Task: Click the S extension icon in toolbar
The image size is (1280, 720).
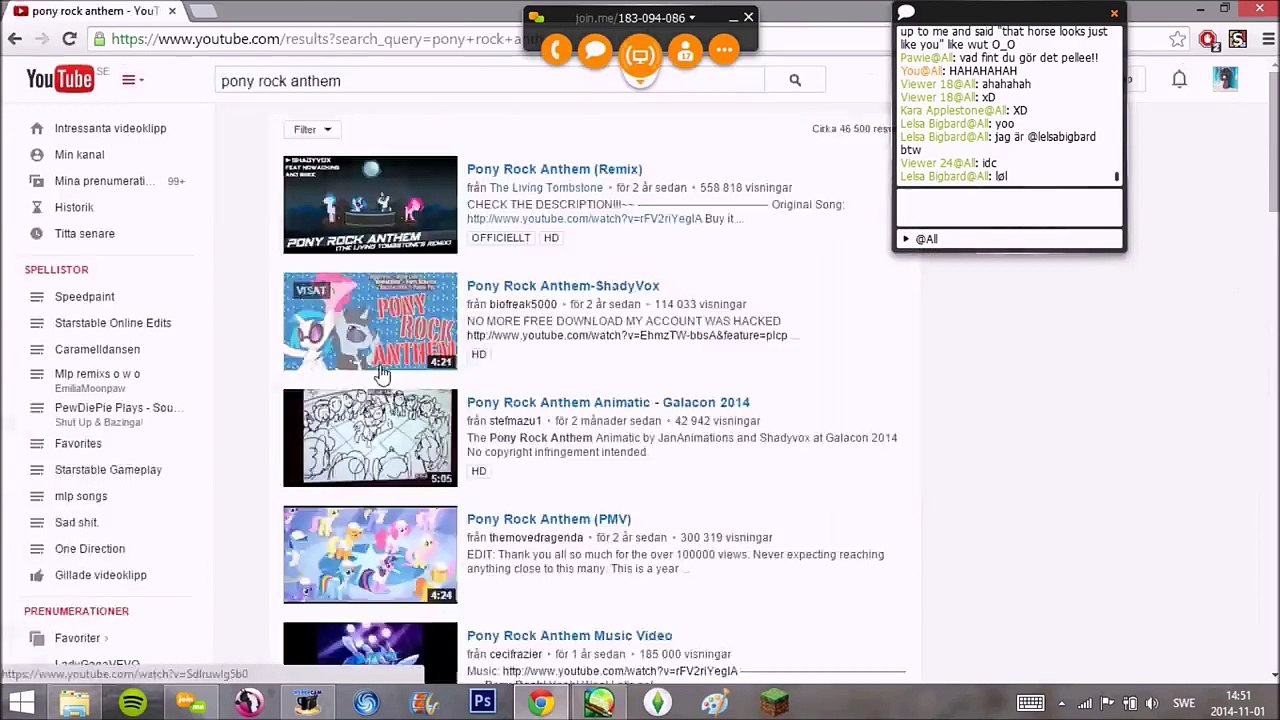Action: click(x=1238, y=39)
